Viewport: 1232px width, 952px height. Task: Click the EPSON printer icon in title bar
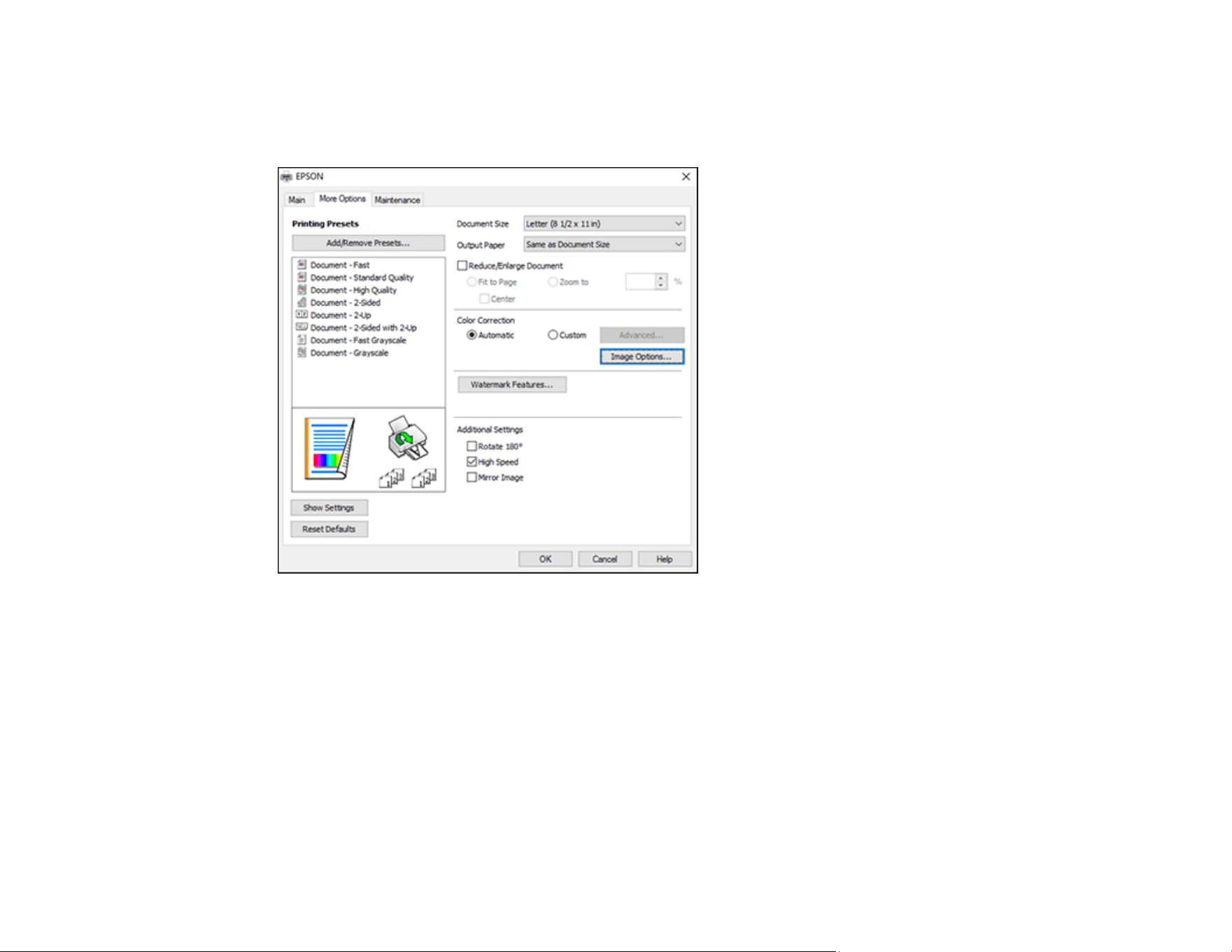[x=286, y=176]
